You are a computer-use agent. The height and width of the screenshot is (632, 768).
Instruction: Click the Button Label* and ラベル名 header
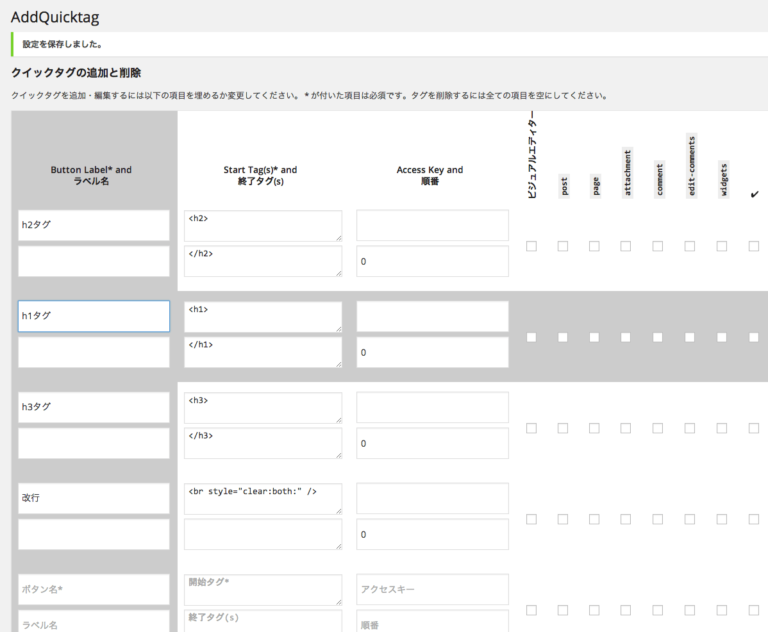click(x=91, y=175)
